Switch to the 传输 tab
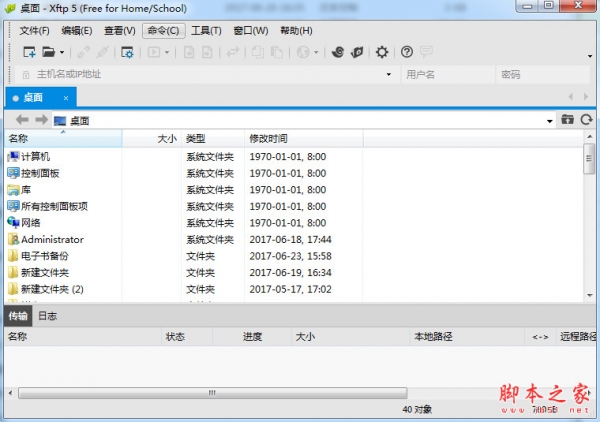The height and width of the screenshot is (422, 600). click(18, 316)
